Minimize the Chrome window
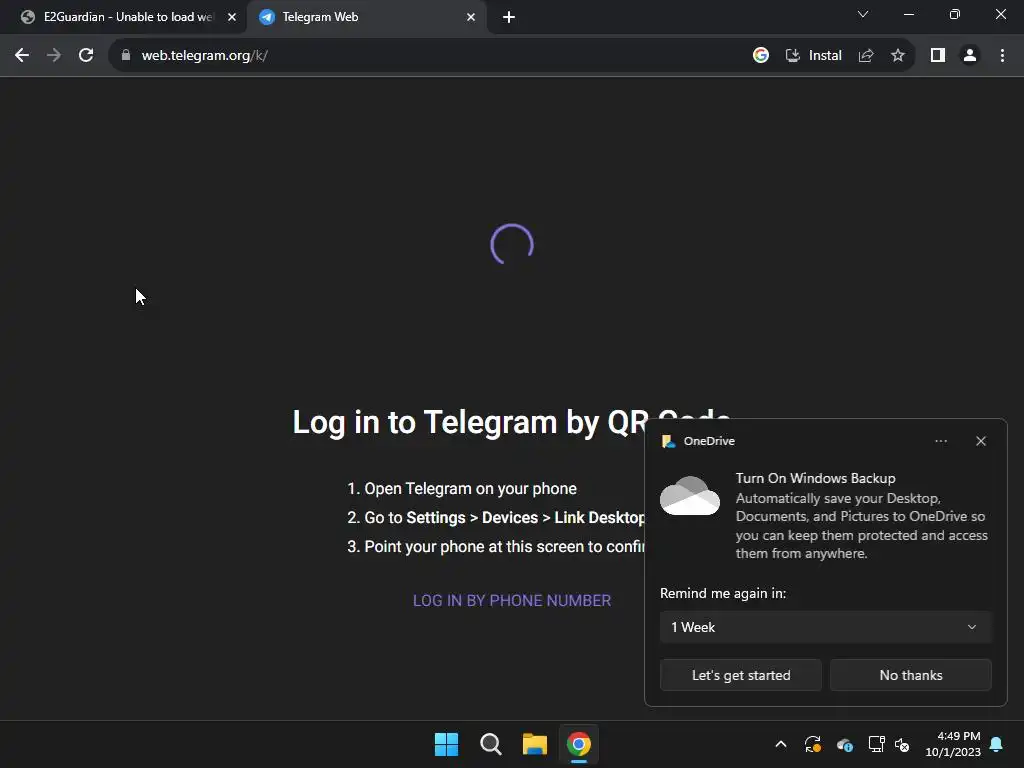The height and width of the screenshot is (768, 1024). [x=908, y=14]
